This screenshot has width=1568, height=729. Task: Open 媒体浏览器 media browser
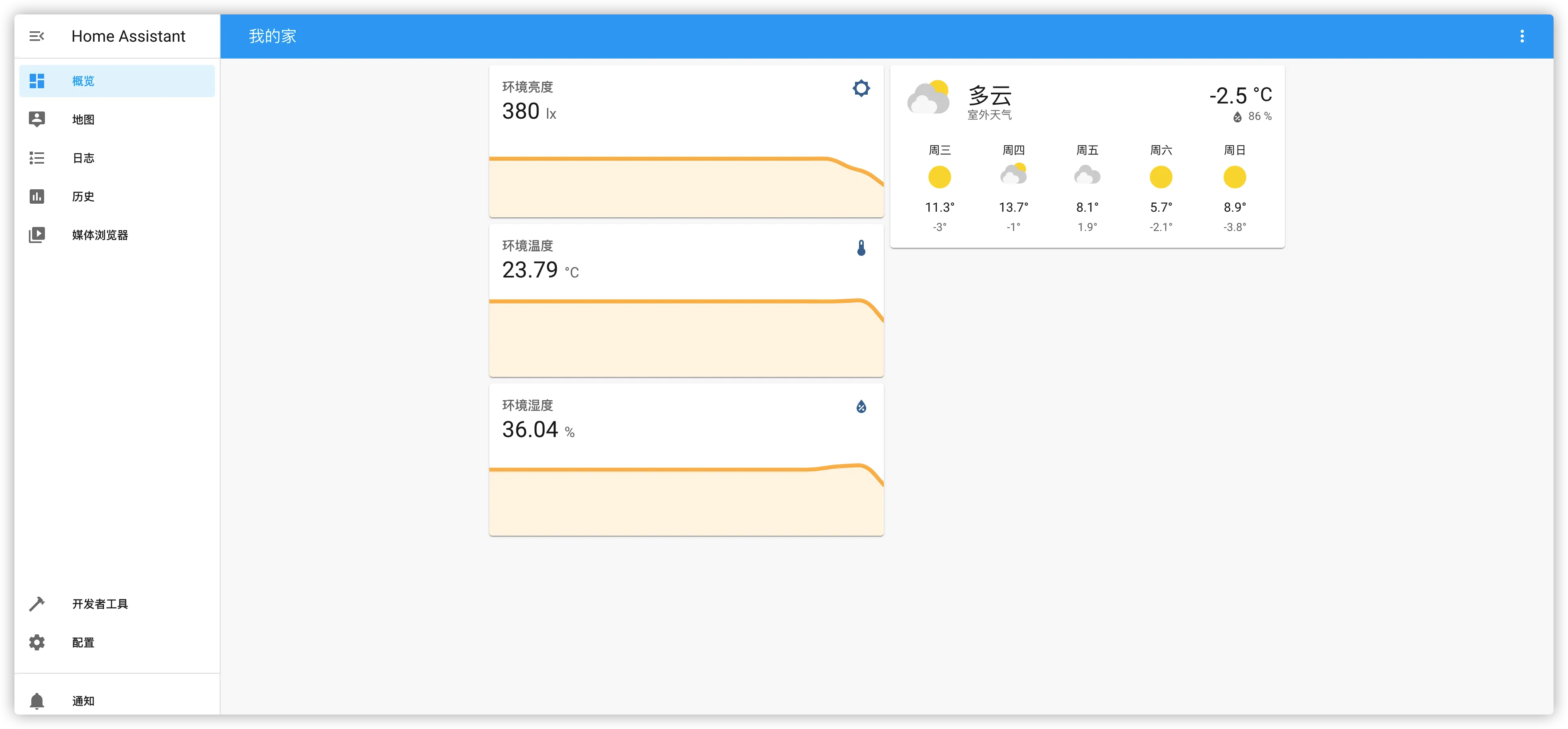pyautogui.click(x=100, y=235)
